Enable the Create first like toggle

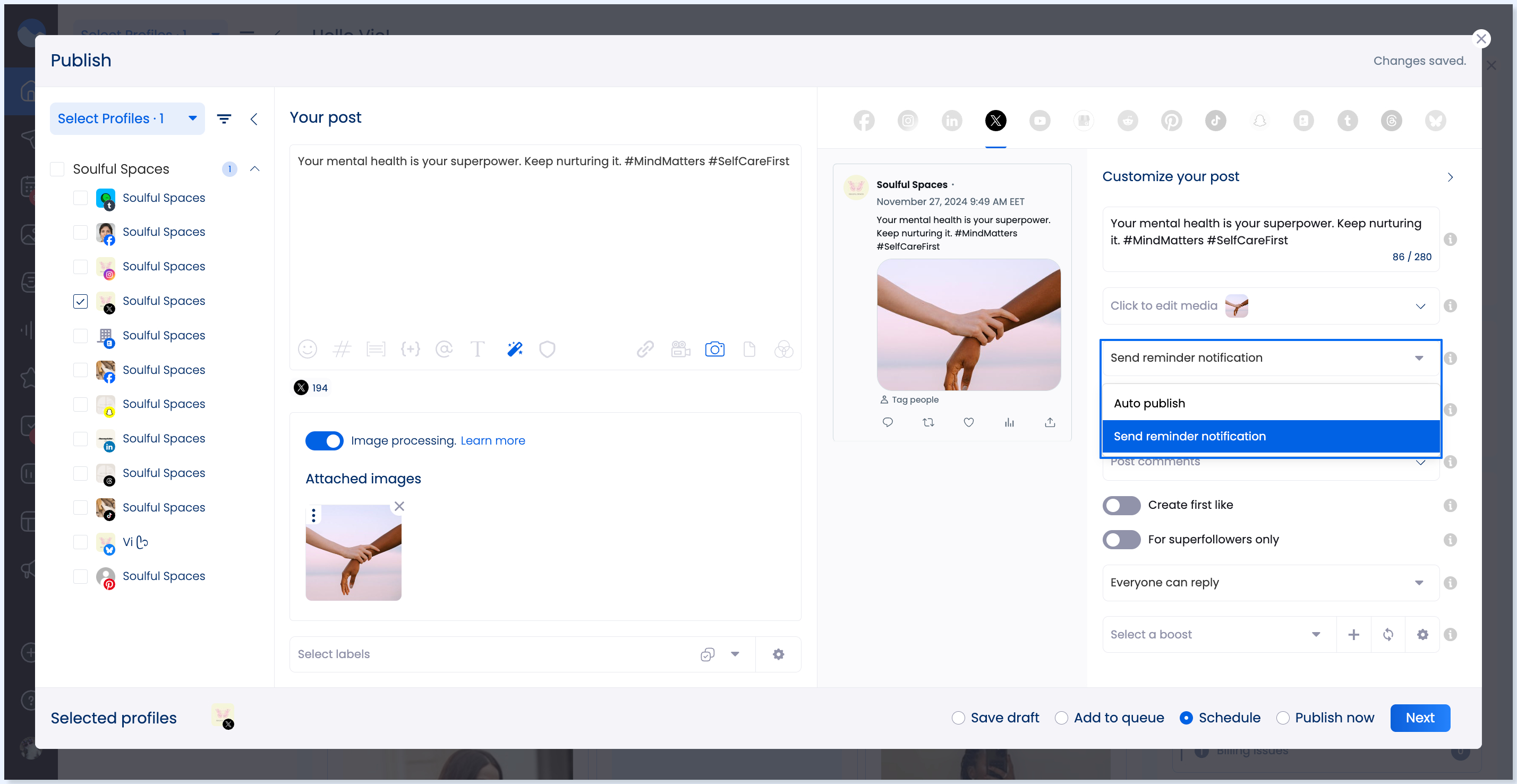tap(1121, 505)
